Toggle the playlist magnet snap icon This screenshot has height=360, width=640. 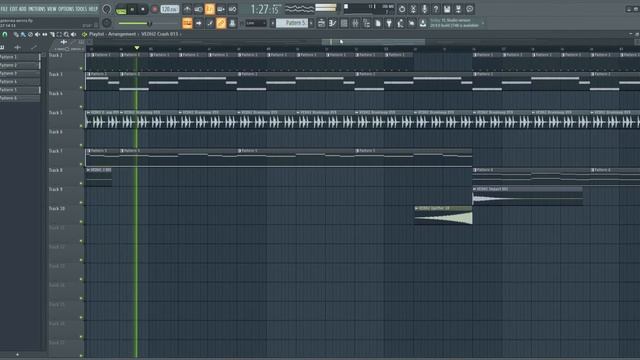click(x=5, y=35)
